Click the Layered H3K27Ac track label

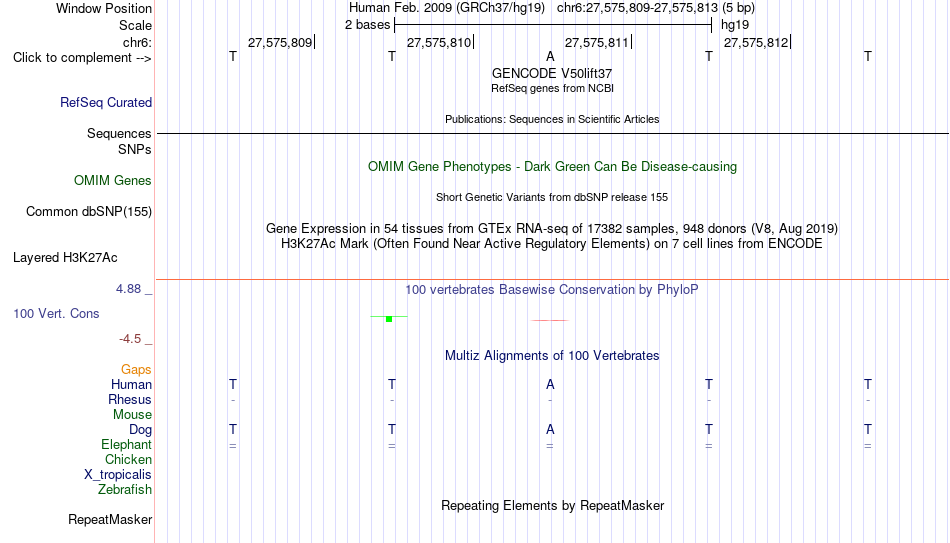pyautogui.click(x=65, y=258)
